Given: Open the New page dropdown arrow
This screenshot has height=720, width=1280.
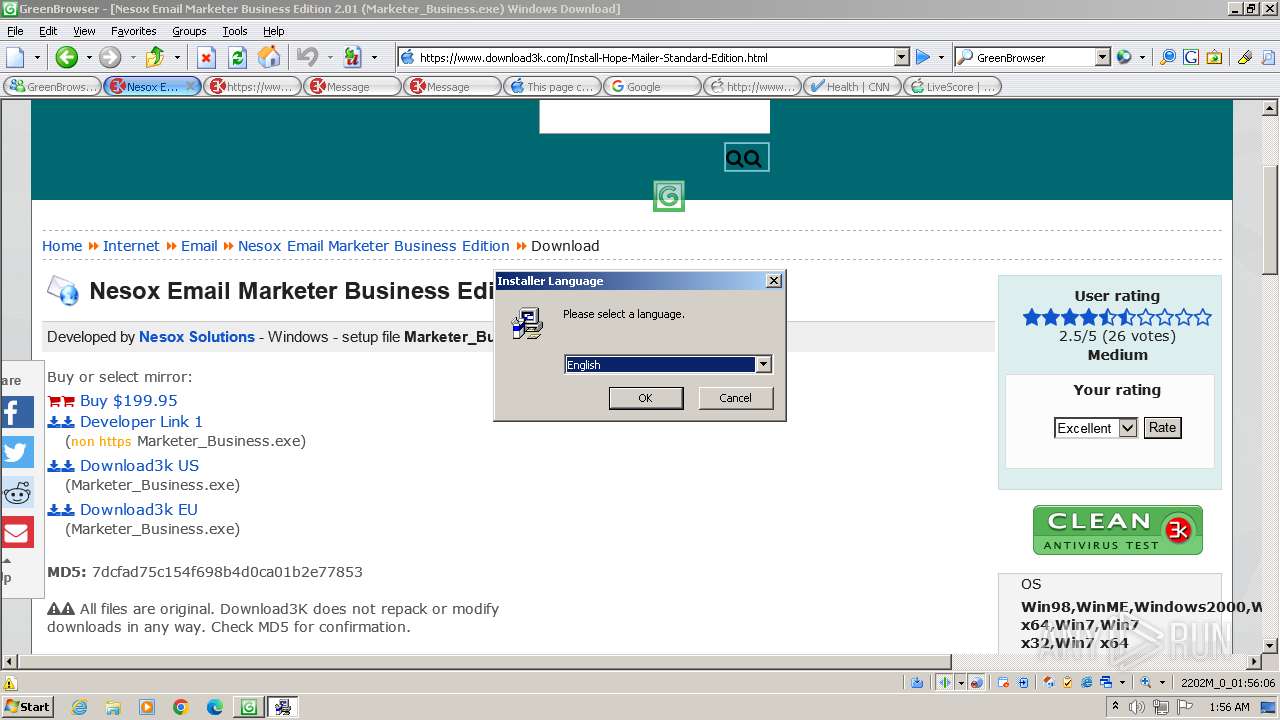Looking at the screenshot, I should click(x=37, y=57).
